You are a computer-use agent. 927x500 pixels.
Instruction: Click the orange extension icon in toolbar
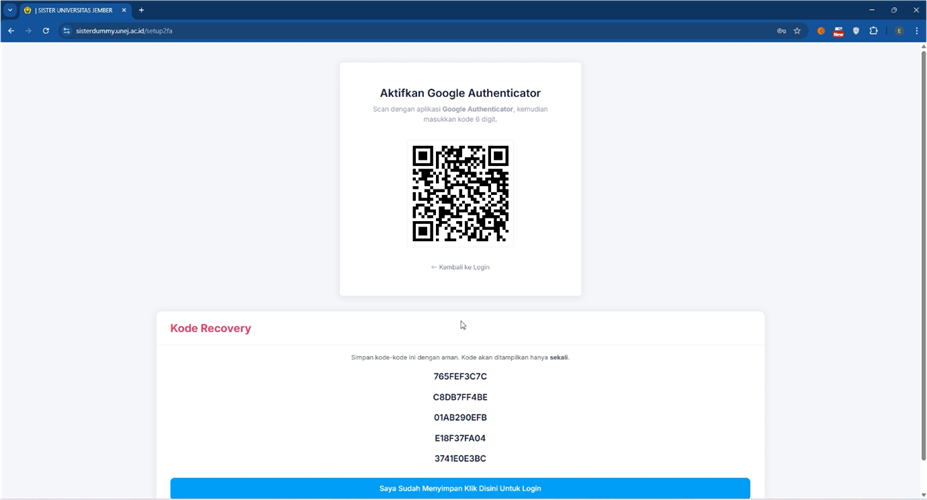tap(821, 31)
